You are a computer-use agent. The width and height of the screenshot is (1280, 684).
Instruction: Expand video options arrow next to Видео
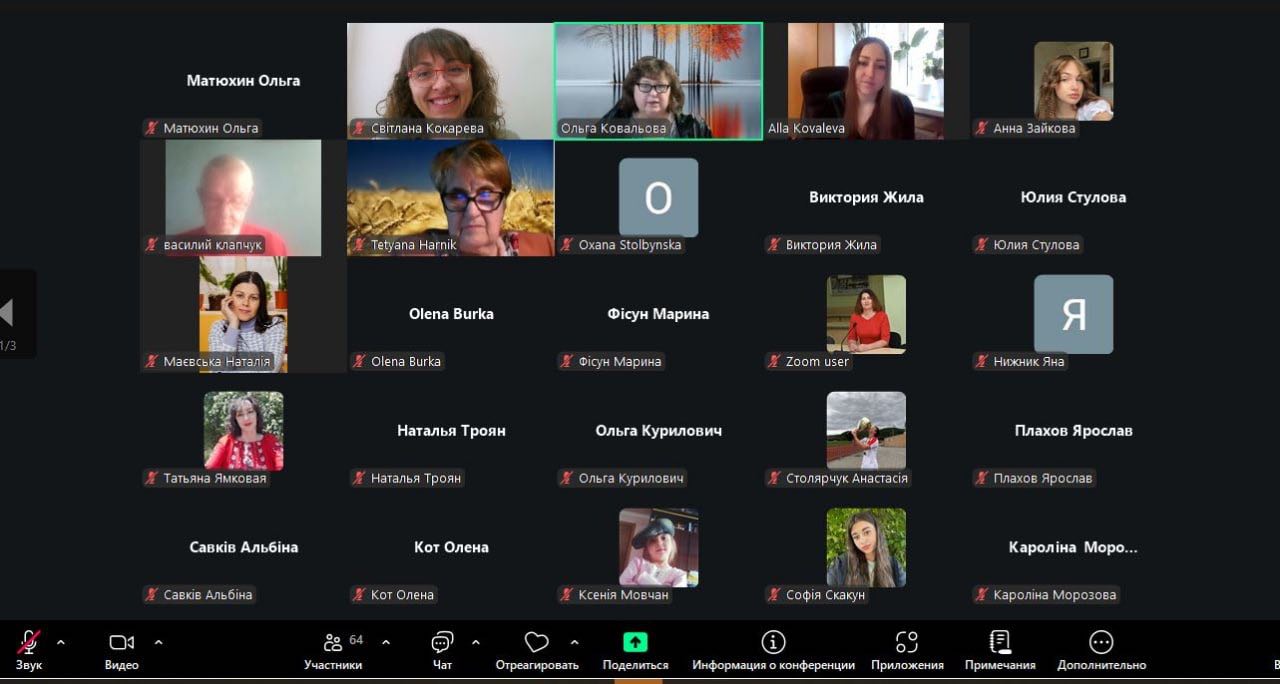158,642
